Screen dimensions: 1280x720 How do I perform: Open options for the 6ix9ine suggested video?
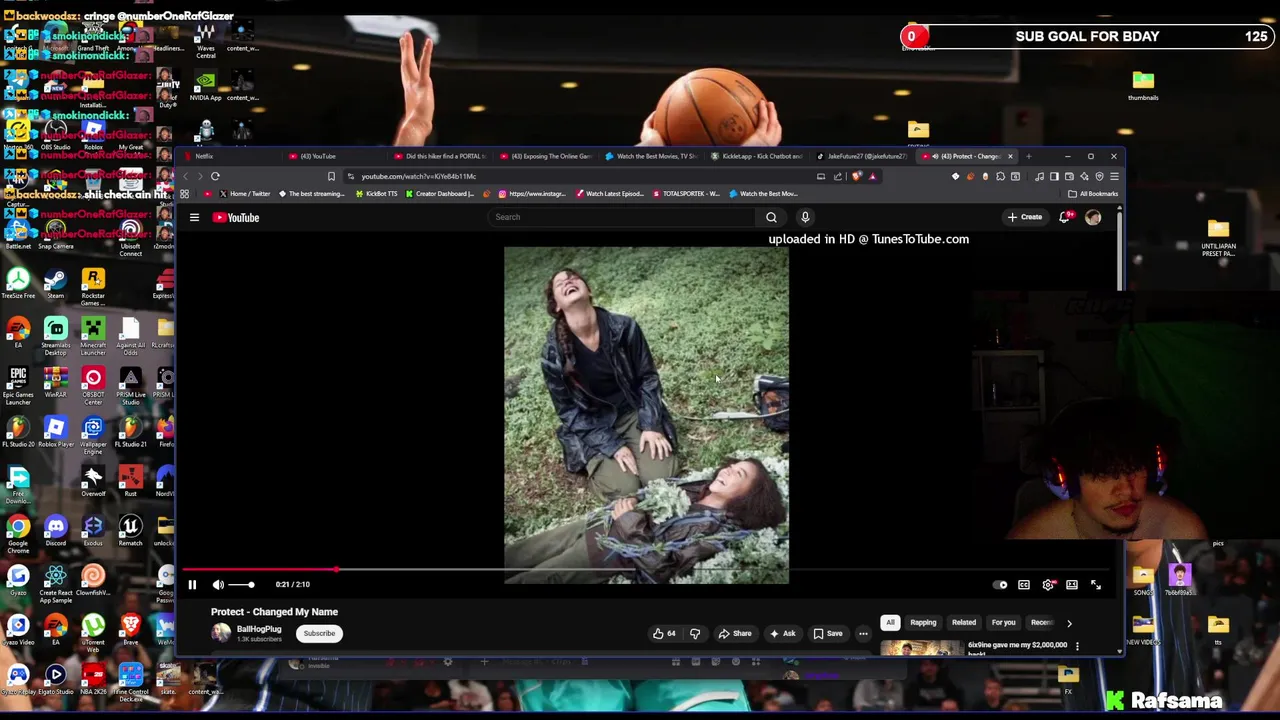click(x=1077, y=646)
